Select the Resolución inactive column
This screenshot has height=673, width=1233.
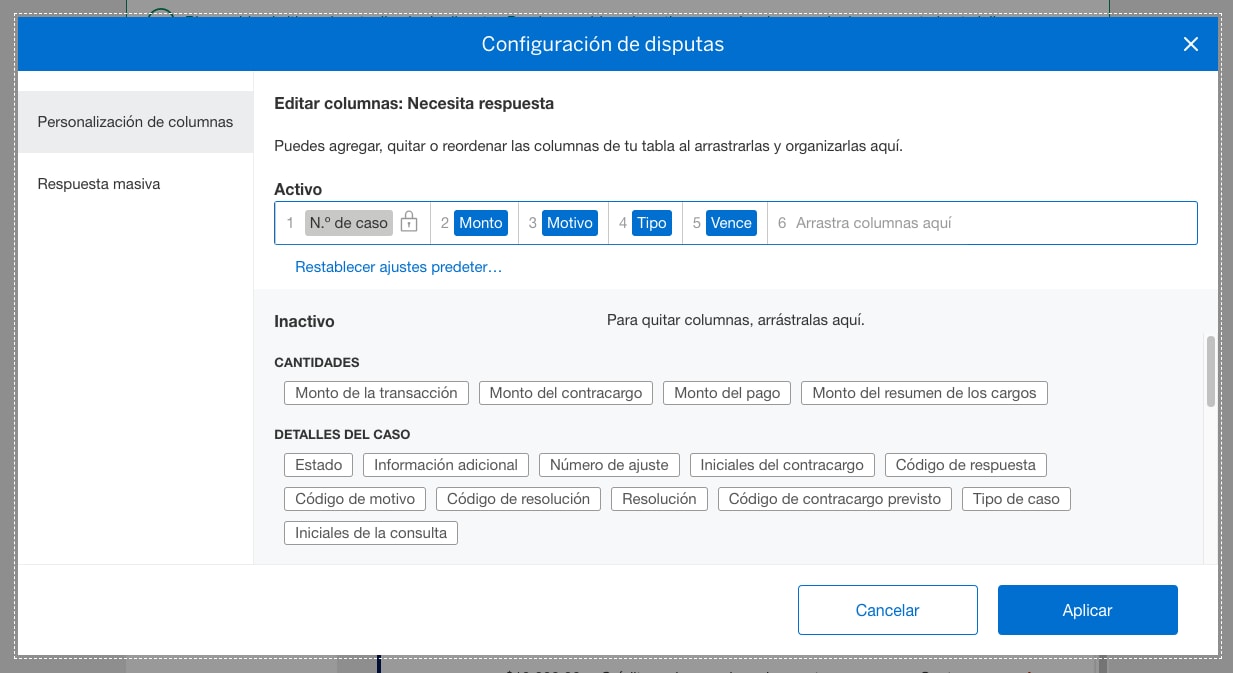(x=659, y=498)
